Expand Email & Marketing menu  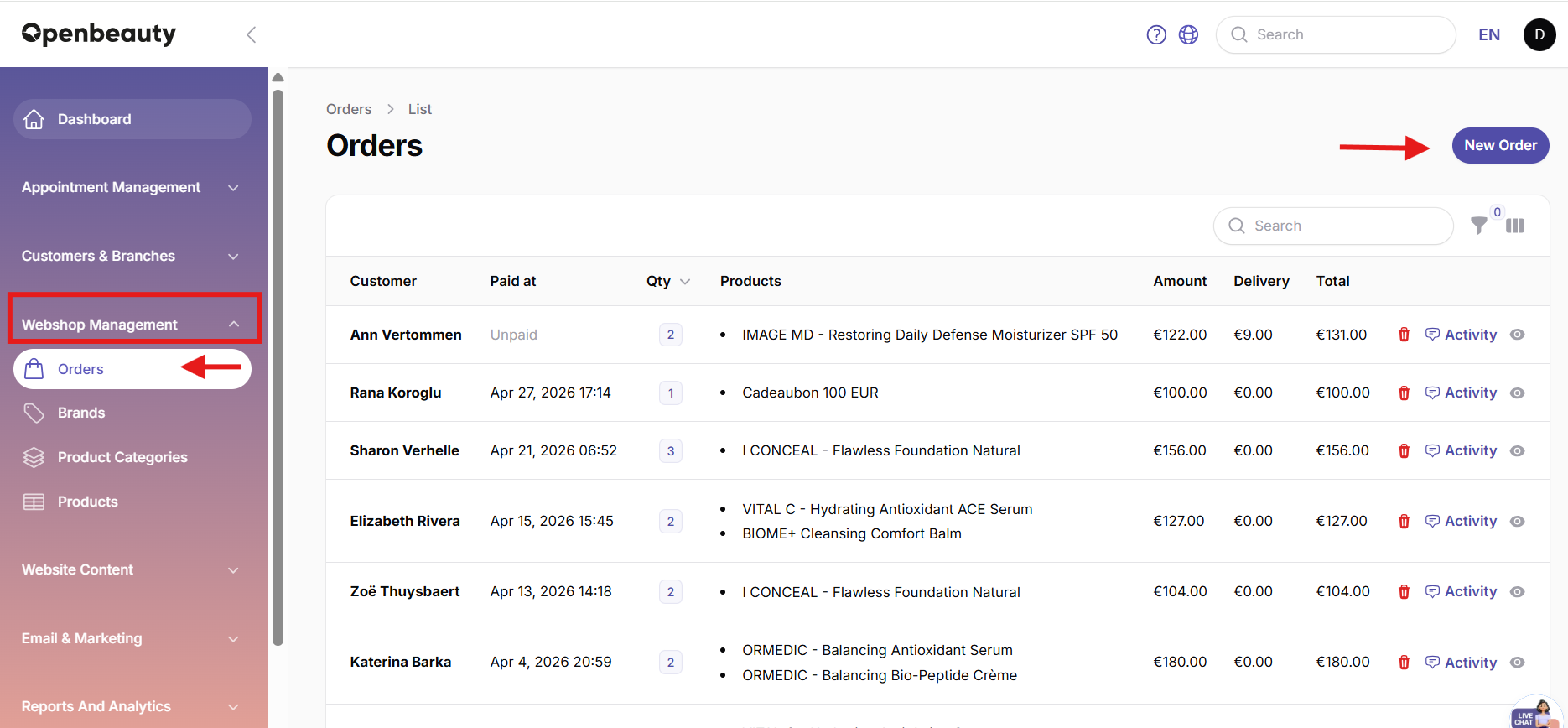tap(131, 638)
